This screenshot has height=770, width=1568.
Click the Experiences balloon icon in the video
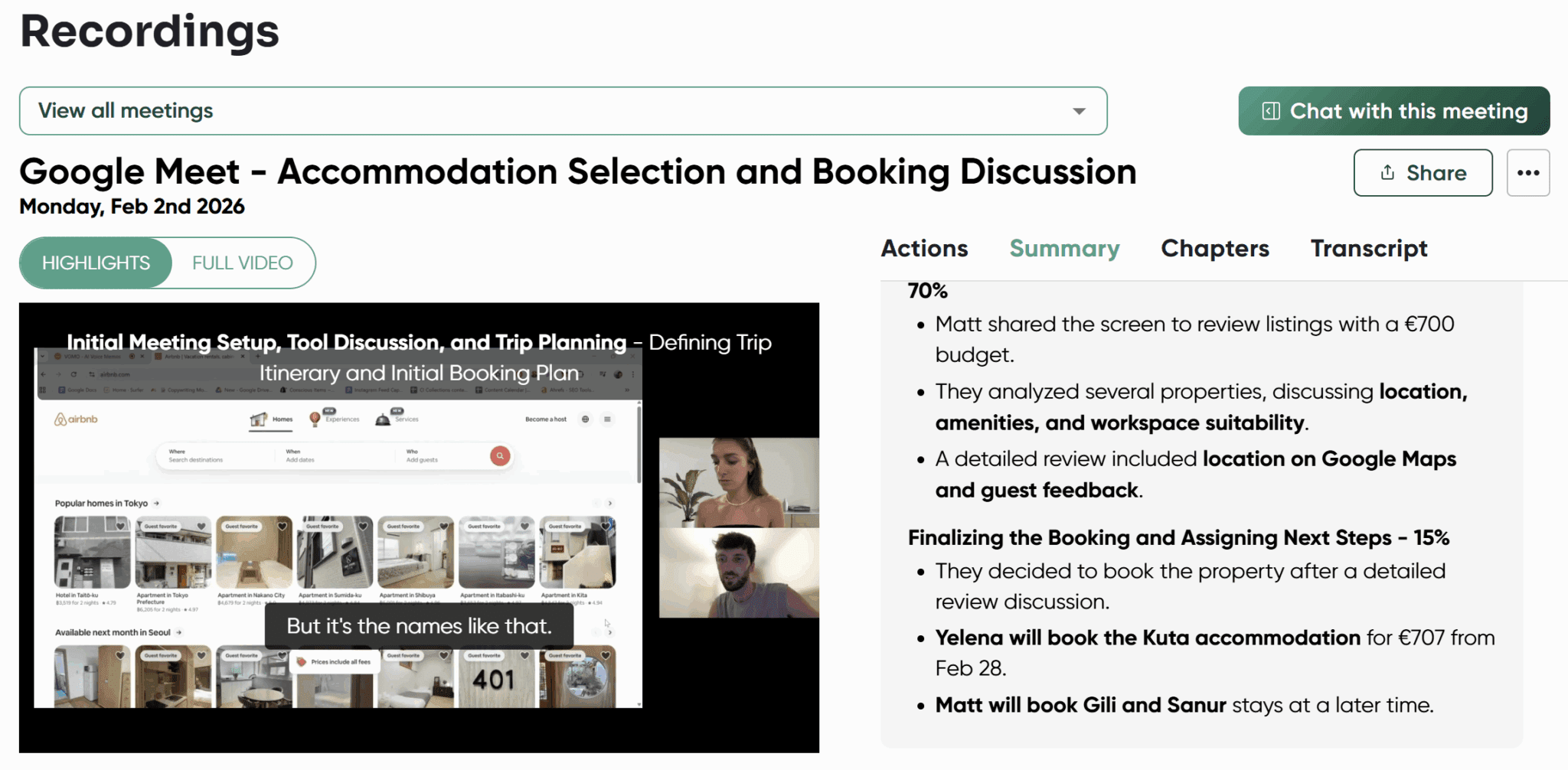(315, 419)
